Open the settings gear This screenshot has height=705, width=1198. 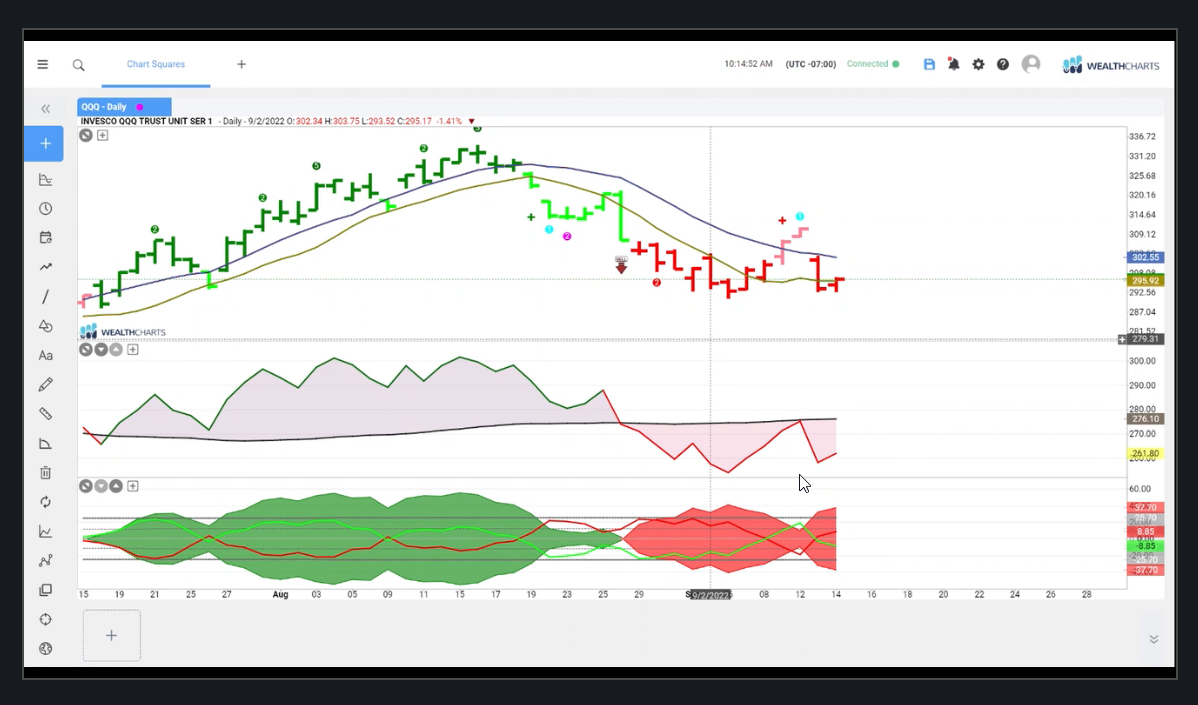coord(978,64)
